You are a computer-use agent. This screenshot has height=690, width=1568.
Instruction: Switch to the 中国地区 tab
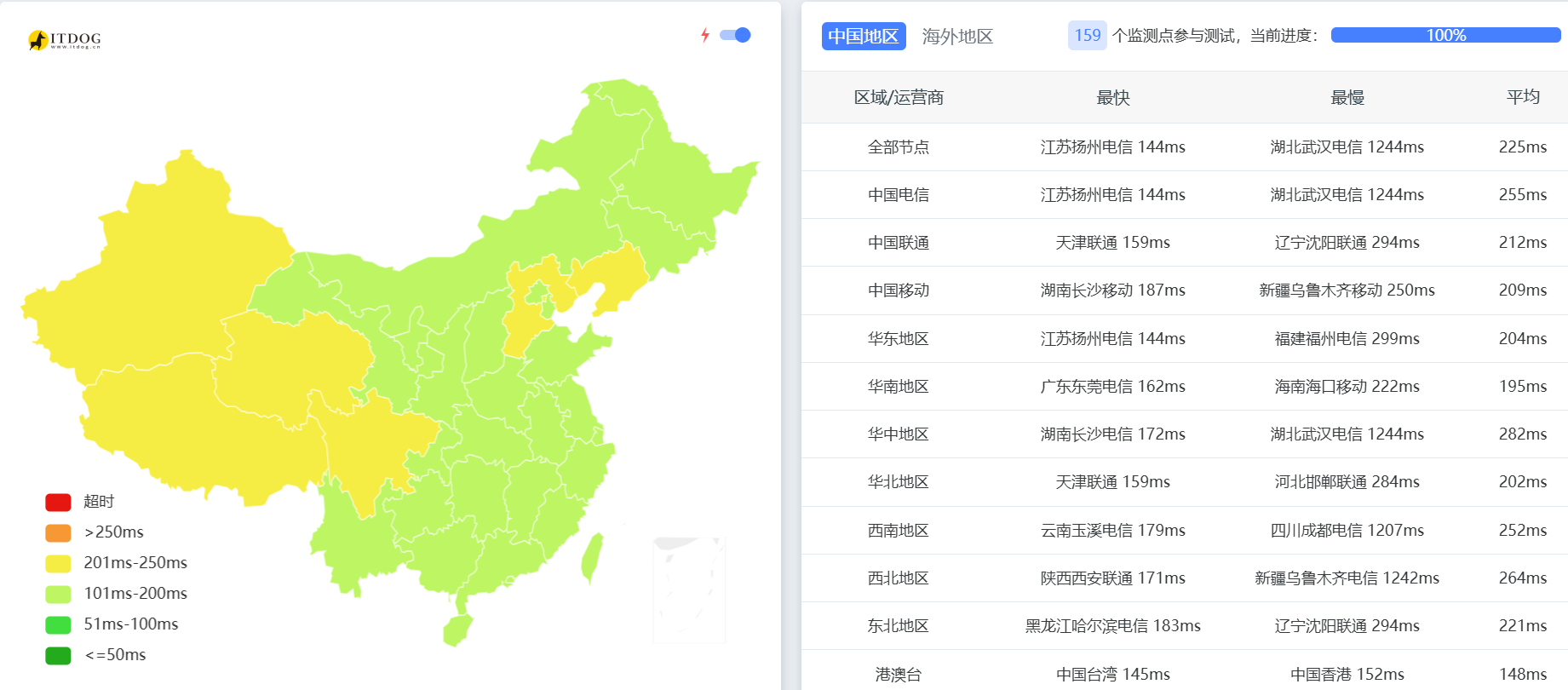[x=863, y=36]
